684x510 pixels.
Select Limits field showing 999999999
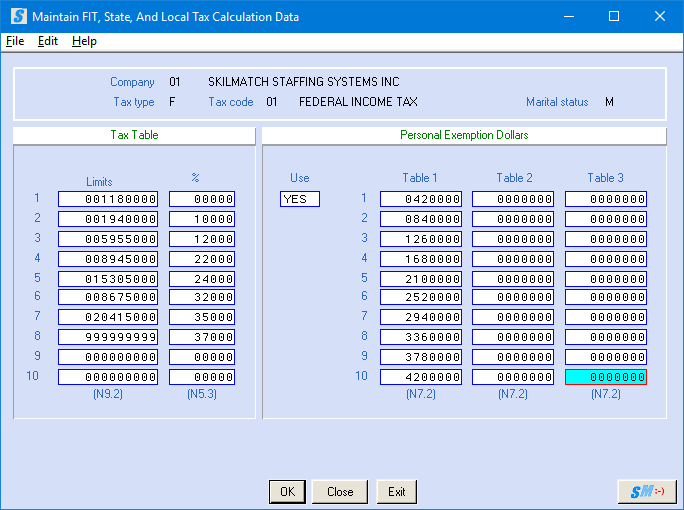click(108, 337)
